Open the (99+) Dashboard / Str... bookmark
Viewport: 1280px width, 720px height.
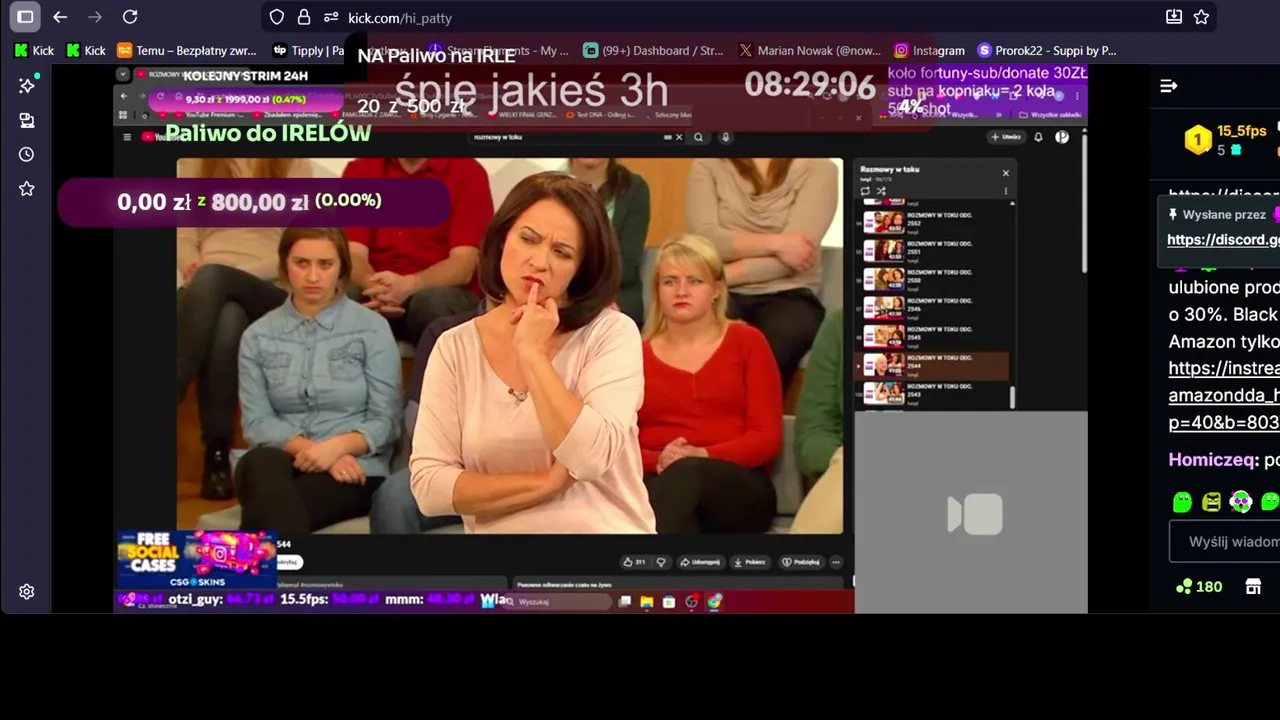click(x=653, y=50)
